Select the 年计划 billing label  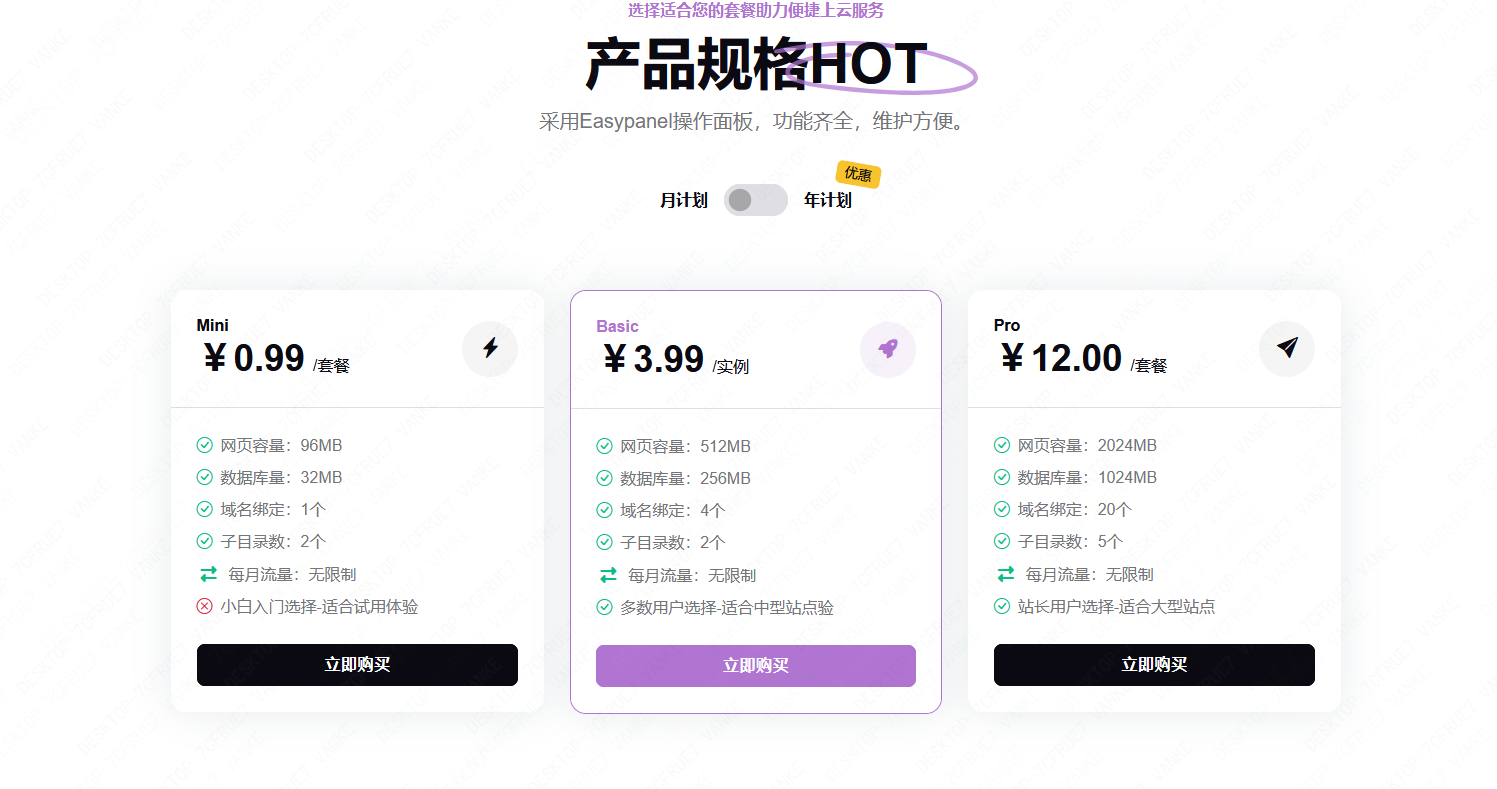pyautogui.click(x=827, y=200)
